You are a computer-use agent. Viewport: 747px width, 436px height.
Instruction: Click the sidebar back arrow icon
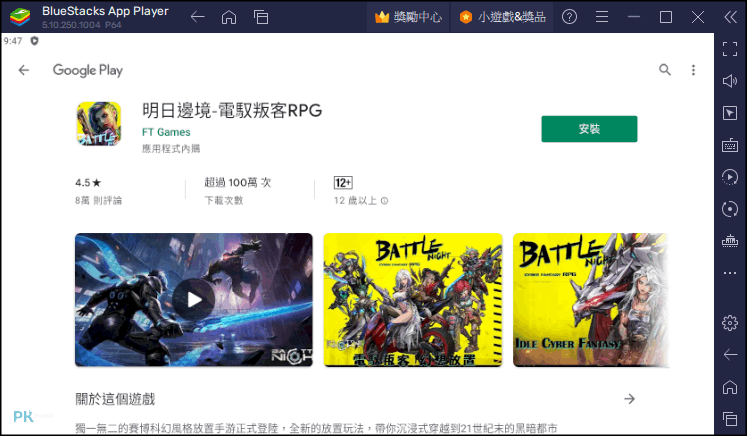coord(730,355)
